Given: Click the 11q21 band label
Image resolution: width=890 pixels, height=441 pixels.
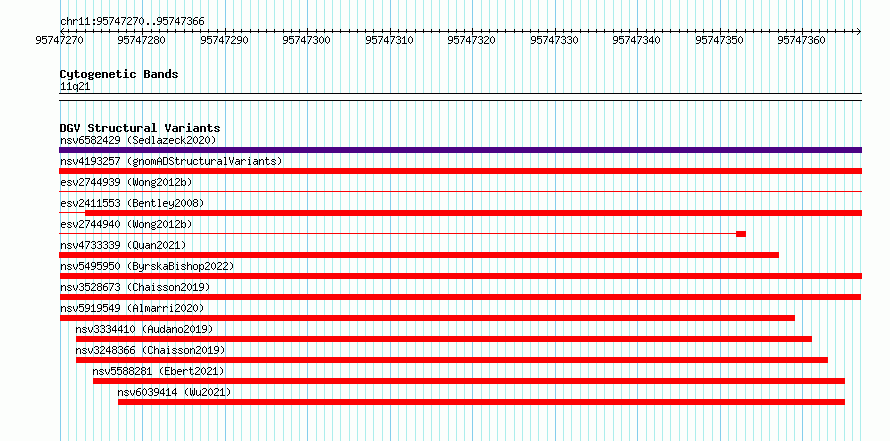Looking at the screenshot, I should pyautogui.click(x=75, y=87).
